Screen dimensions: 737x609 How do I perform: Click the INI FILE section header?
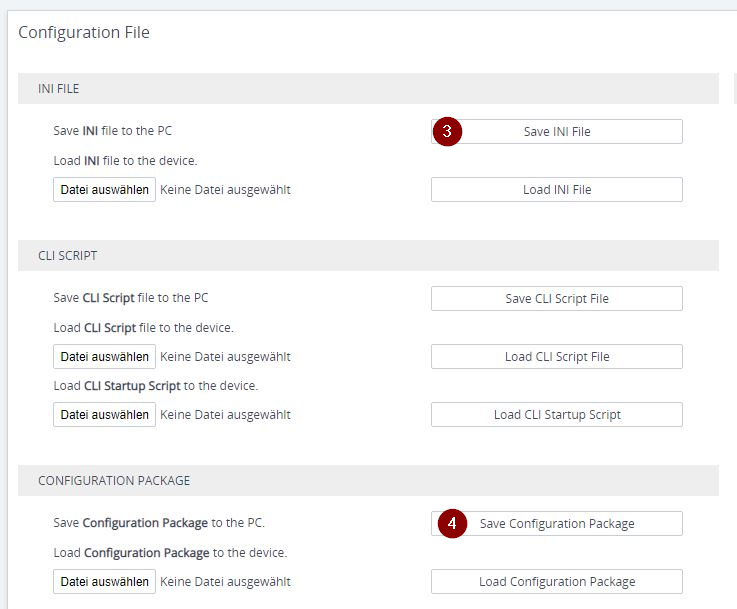tap(58, 89)
